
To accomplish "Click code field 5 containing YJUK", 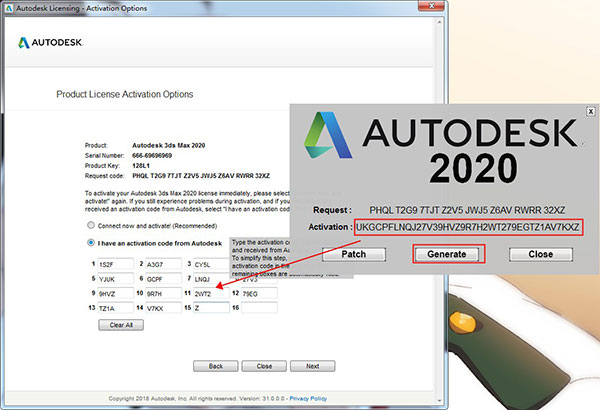I will pos(115,280).
